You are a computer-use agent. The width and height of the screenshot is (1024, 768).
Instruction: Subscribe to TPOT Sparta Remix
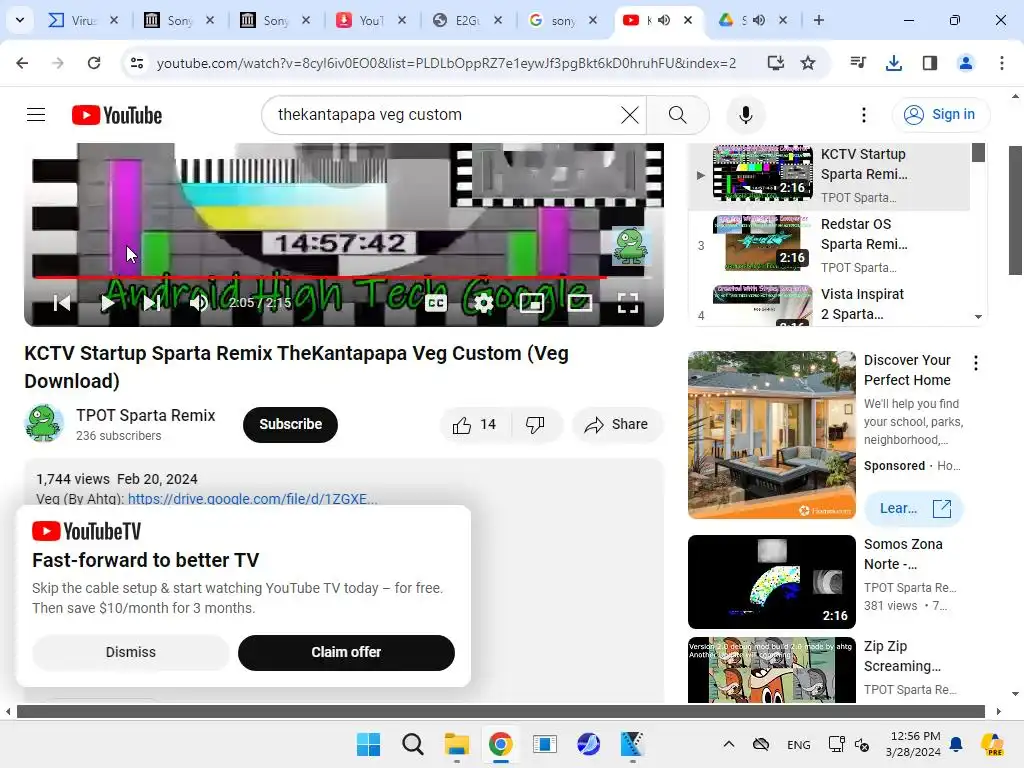pos(291,424)
